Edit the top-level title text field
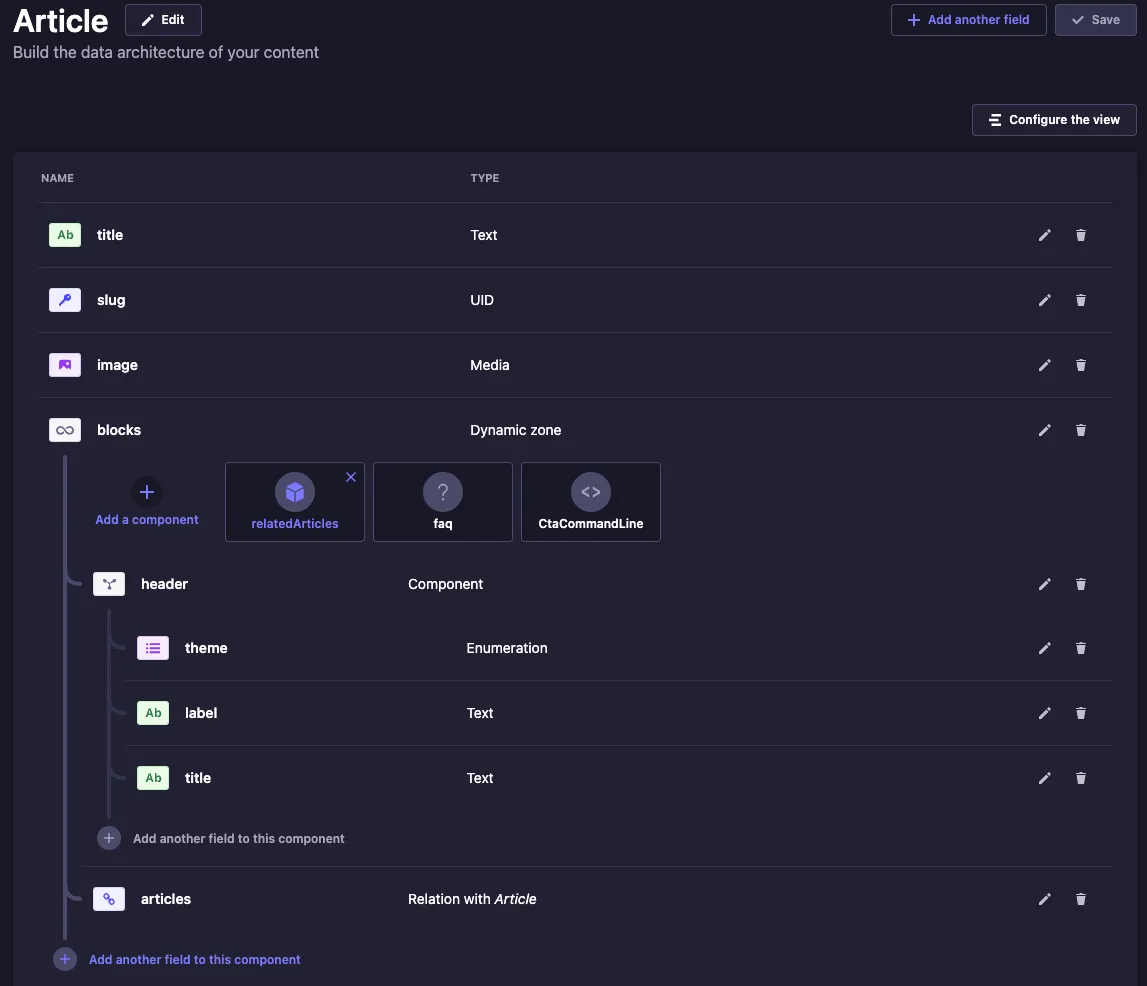 pos(1044,235)
